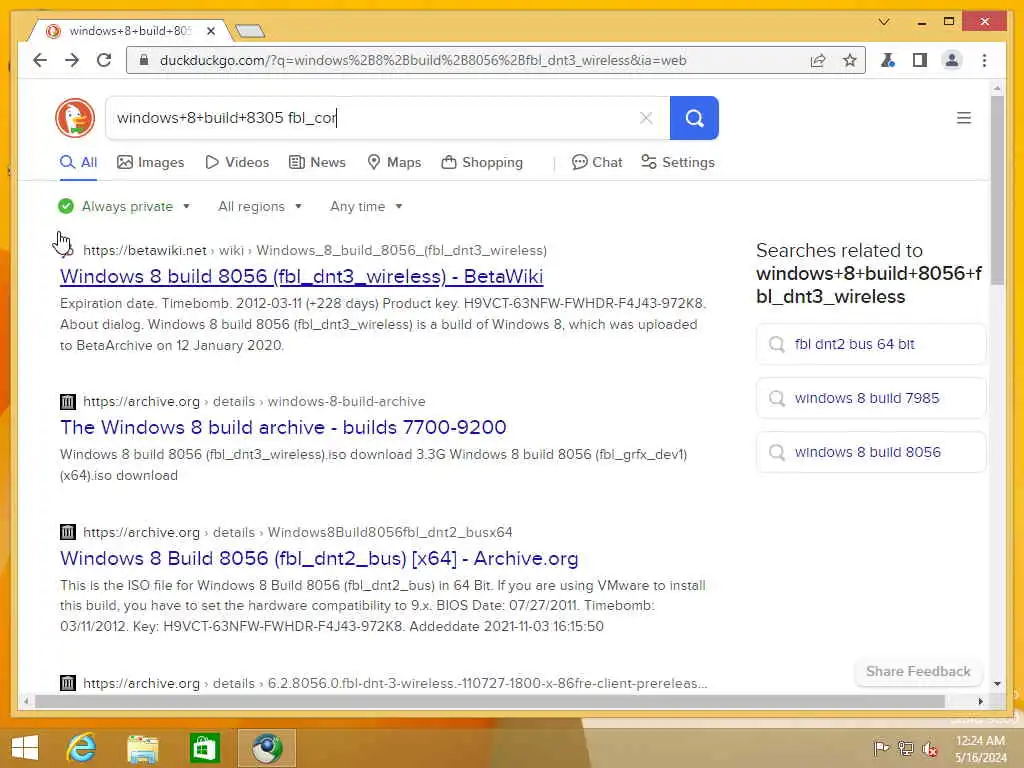Image resolution: width=1024 pixels, height=768 pixels.
Task: Open The Windows 8 build archive result
Action: tap(283, 427)
